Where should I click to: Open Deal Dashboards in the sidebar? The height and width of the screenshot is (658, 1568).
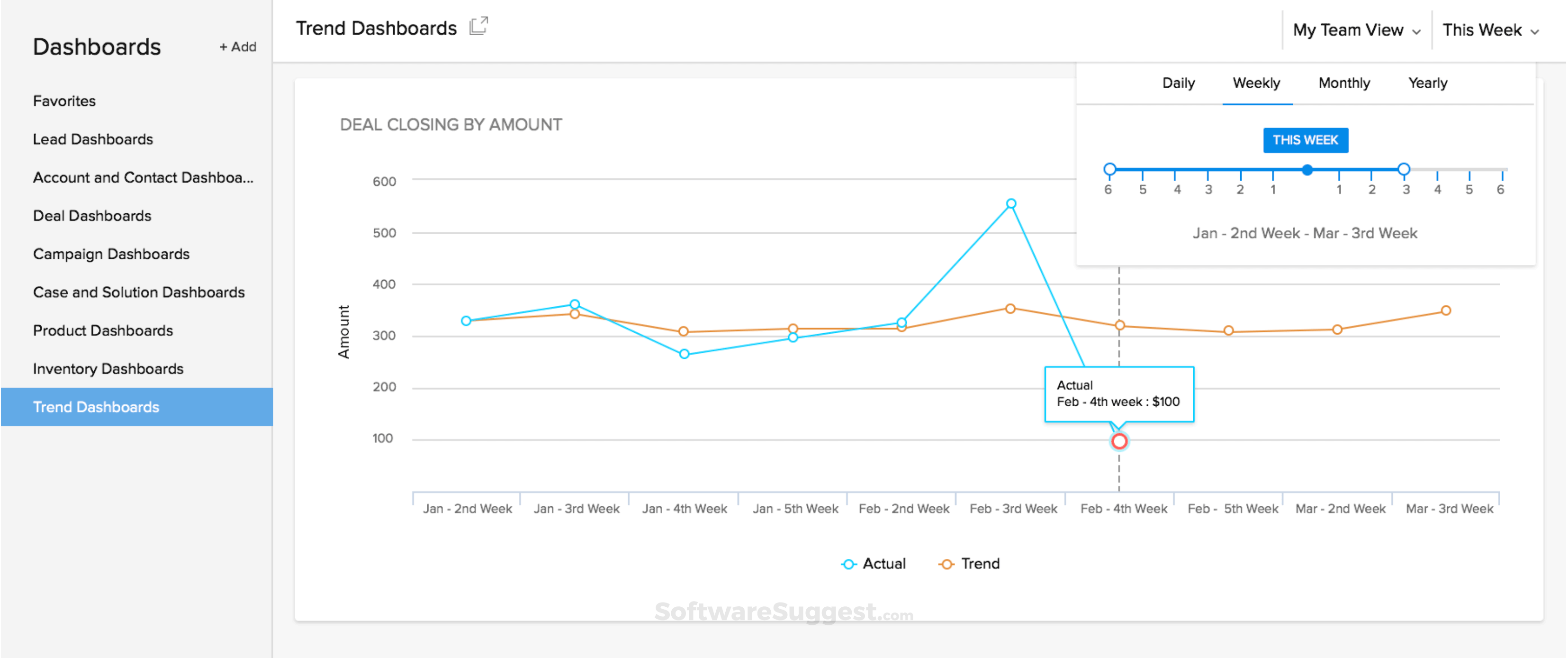tap(92, 216)
